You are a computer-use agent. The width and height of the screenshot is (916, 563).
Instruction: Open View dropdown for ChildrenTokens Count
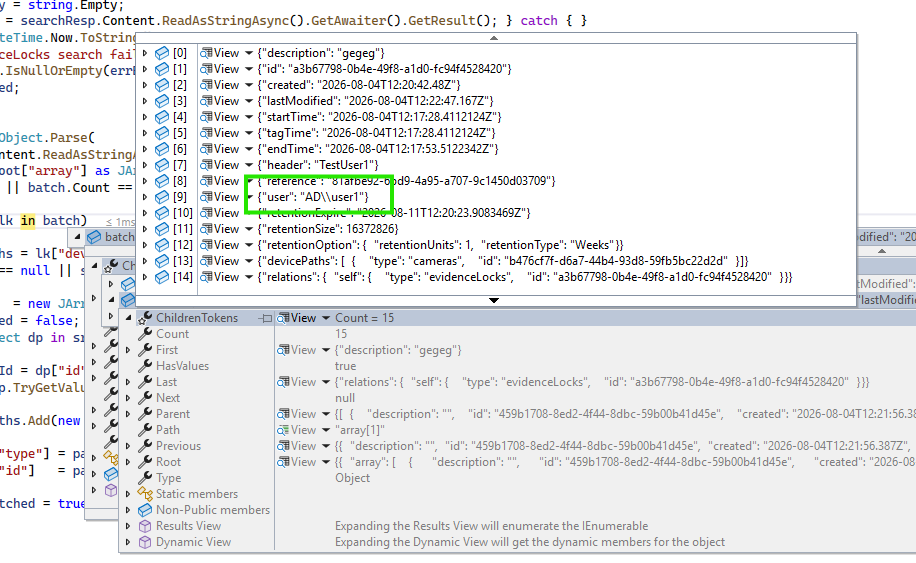[326, 318]
